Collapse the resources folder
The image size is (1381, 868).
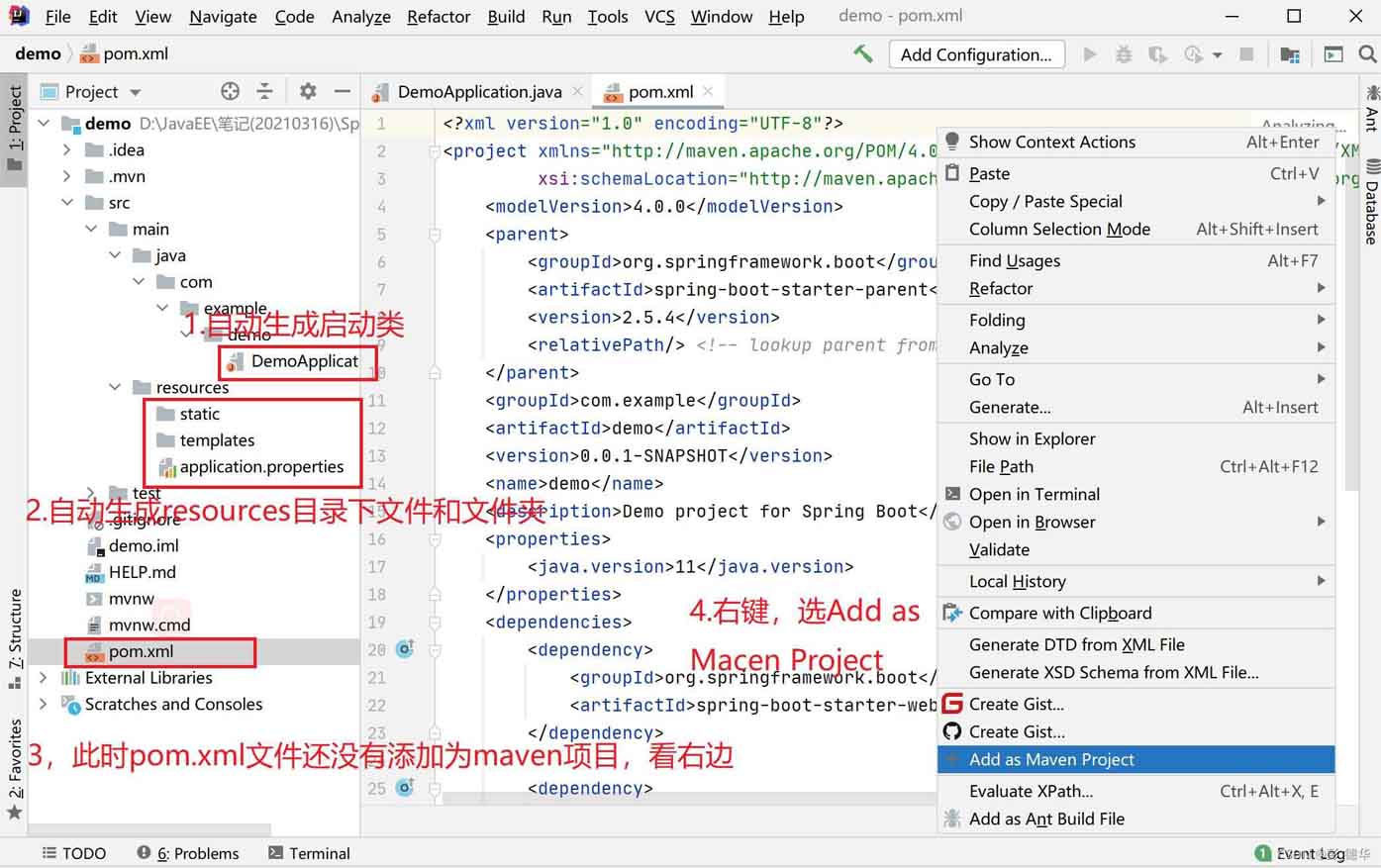click(115, 387)
